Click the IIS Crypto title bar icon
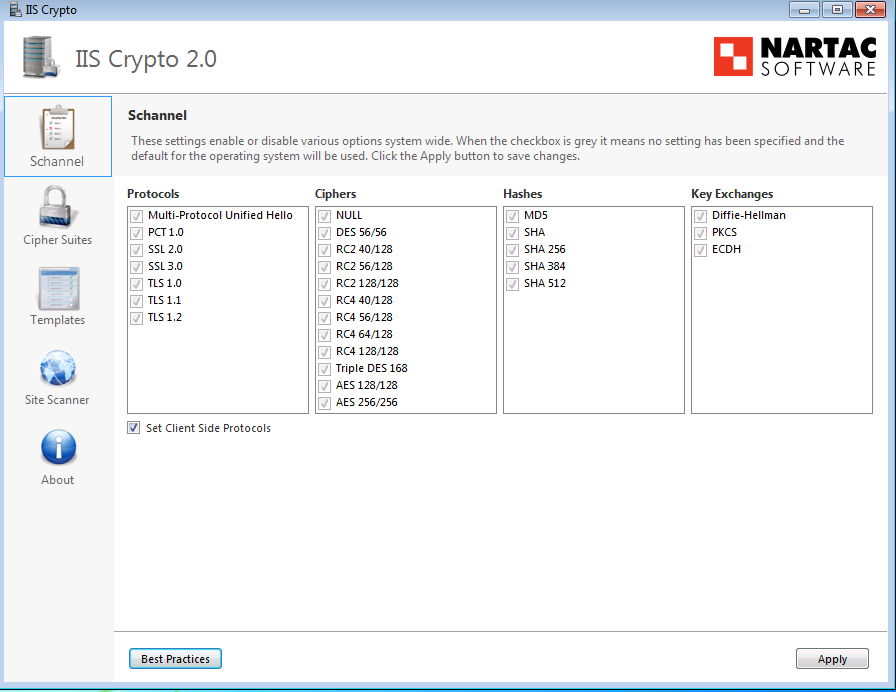The height and width of the screenshot is (692, 896). click(15, 9)
